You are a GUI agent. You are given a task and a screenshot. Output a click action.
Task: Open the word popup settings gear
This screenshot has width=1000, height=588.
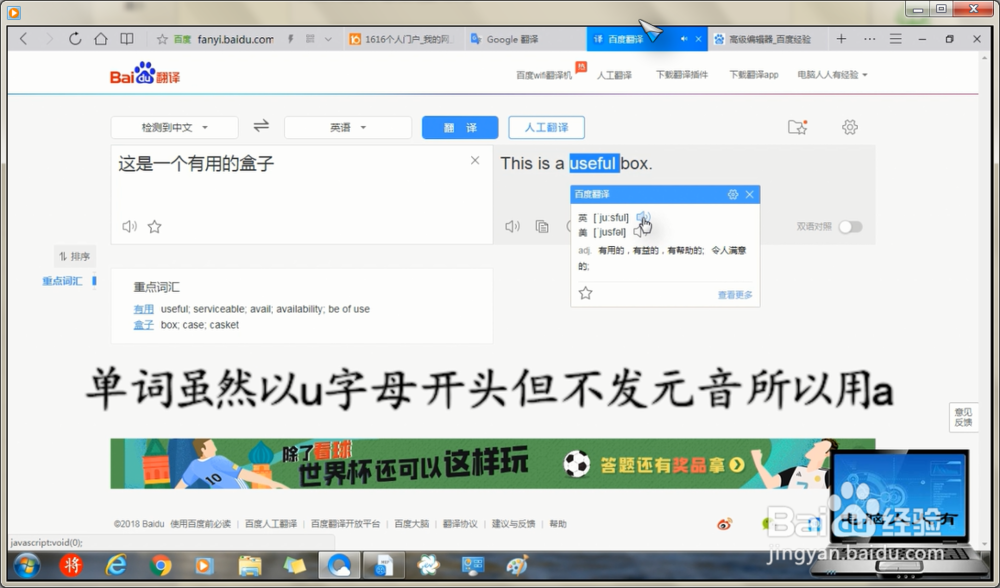point(733,194)
